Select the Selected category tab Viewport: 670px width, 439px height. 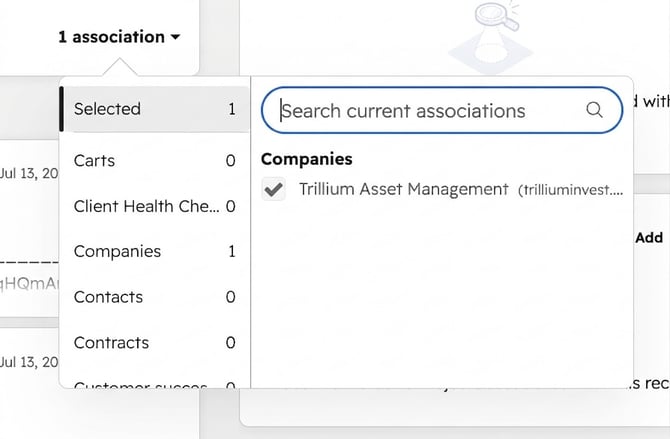click(154, 109)
